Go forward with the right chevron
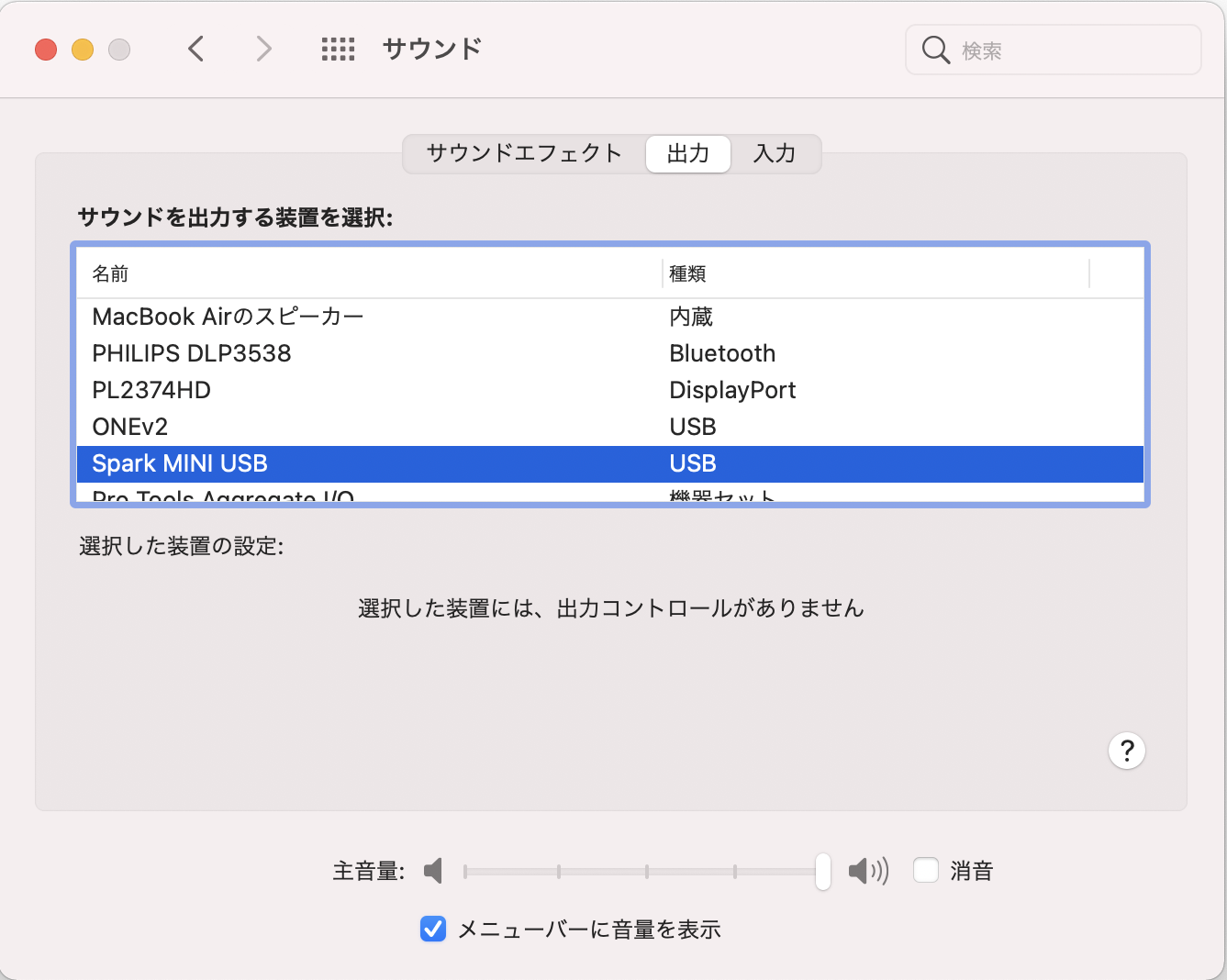 (x=263, y=49)
